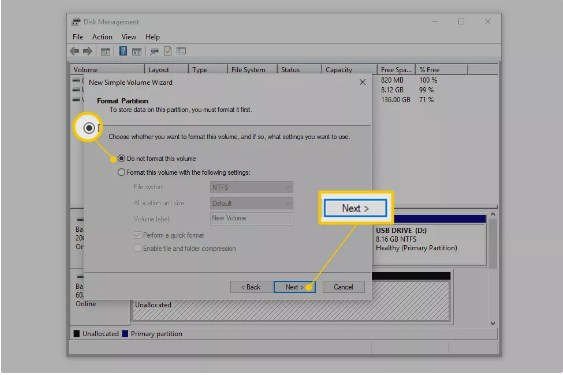The width and height of the screenshot is (563, 375).
Task: Sort by the Type column header
Action: [208, 70]
